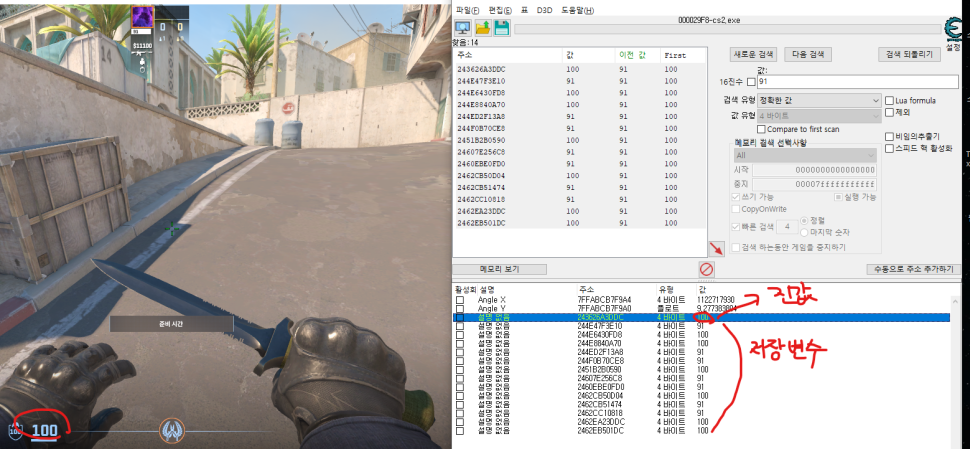This screenshot has height=449, width=970.
Task: Open the 편집(E) menu
Action: click(x=500, y=11)
